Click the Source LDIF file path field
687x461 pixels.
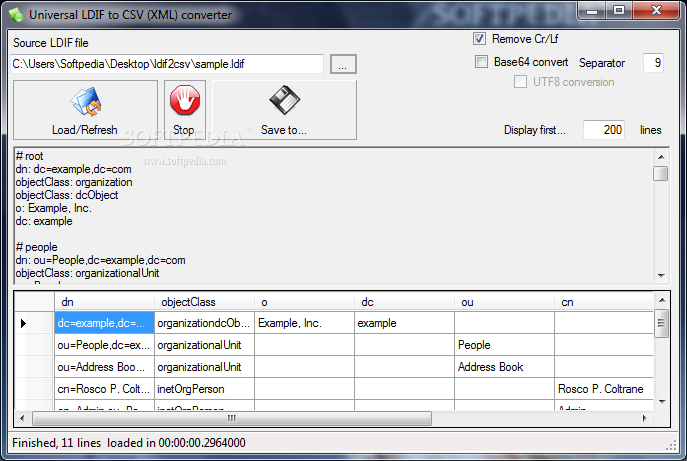(x=167, y=64)
